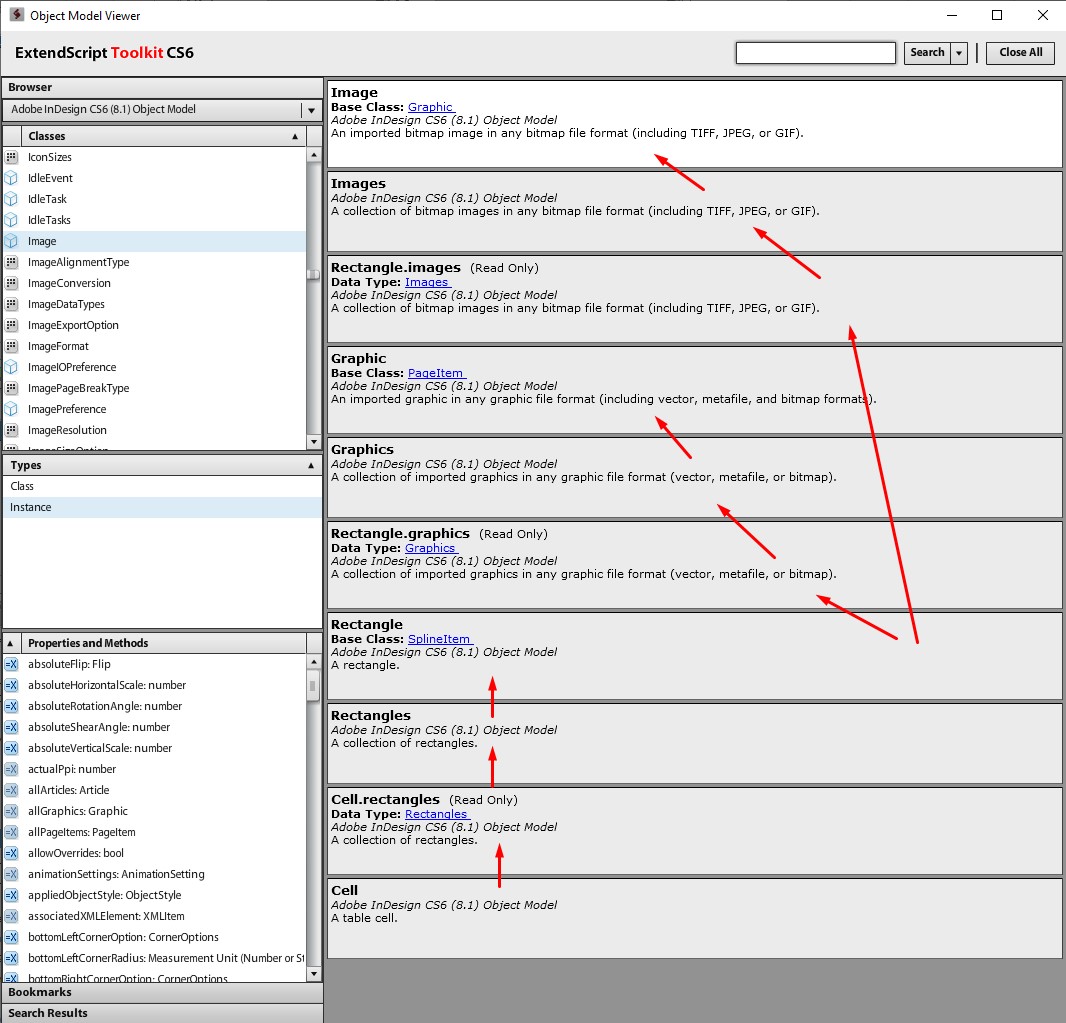Select ImageConversion in the Classes list
The width and height of the screenshot is (1066, 1023).
pos(154,283)
